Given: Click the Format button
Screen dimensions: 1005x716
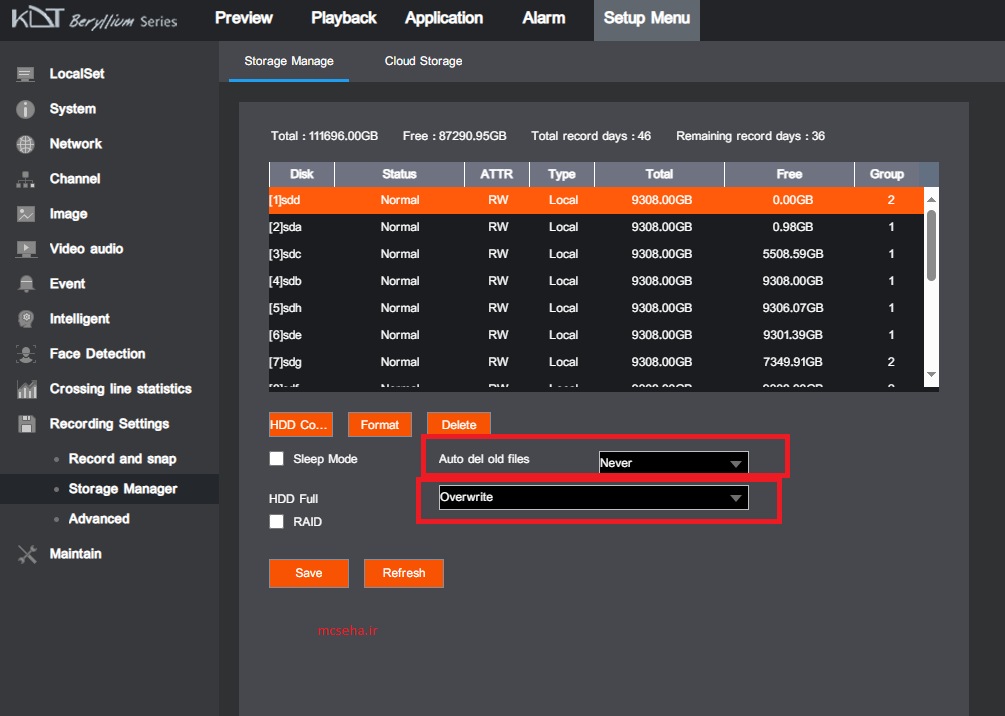Looking at the screenshot, I should point(379,424).
